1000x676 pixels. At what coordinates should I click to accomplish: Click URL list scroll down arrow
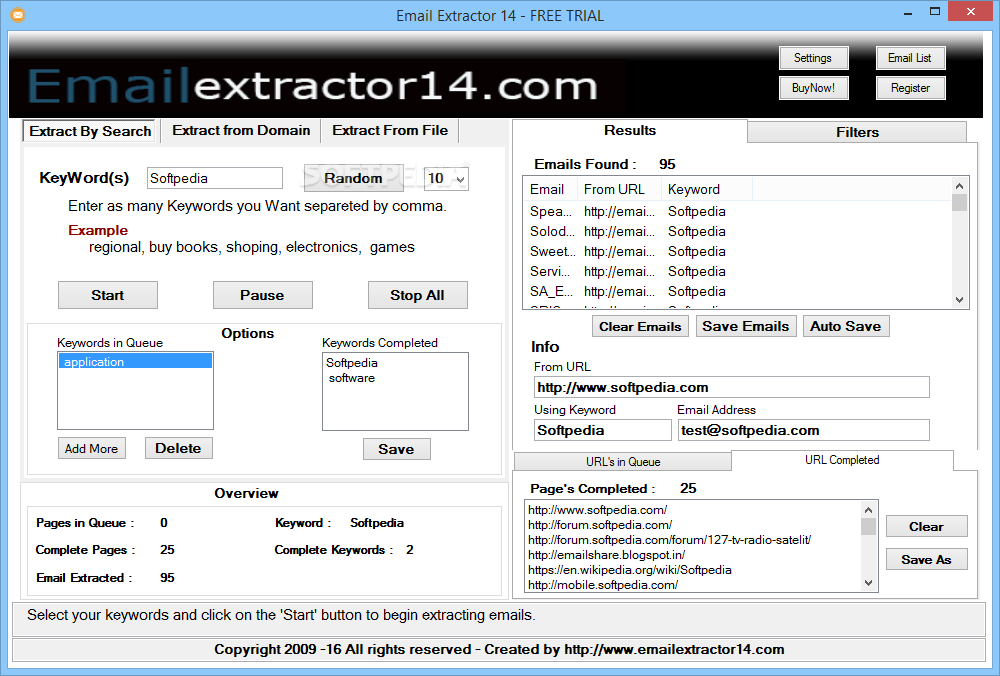[x=868, y=583]
